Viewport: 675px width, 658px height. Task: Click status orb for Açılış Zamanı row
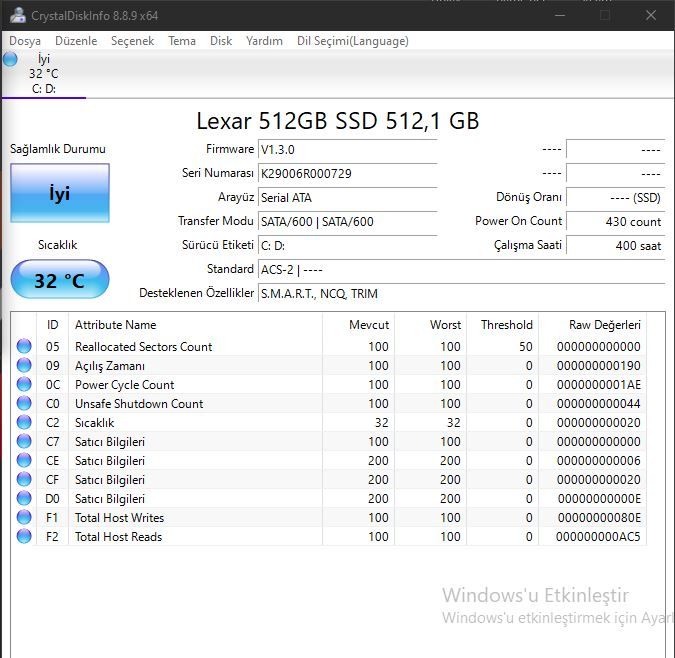(x=24, y=365)
